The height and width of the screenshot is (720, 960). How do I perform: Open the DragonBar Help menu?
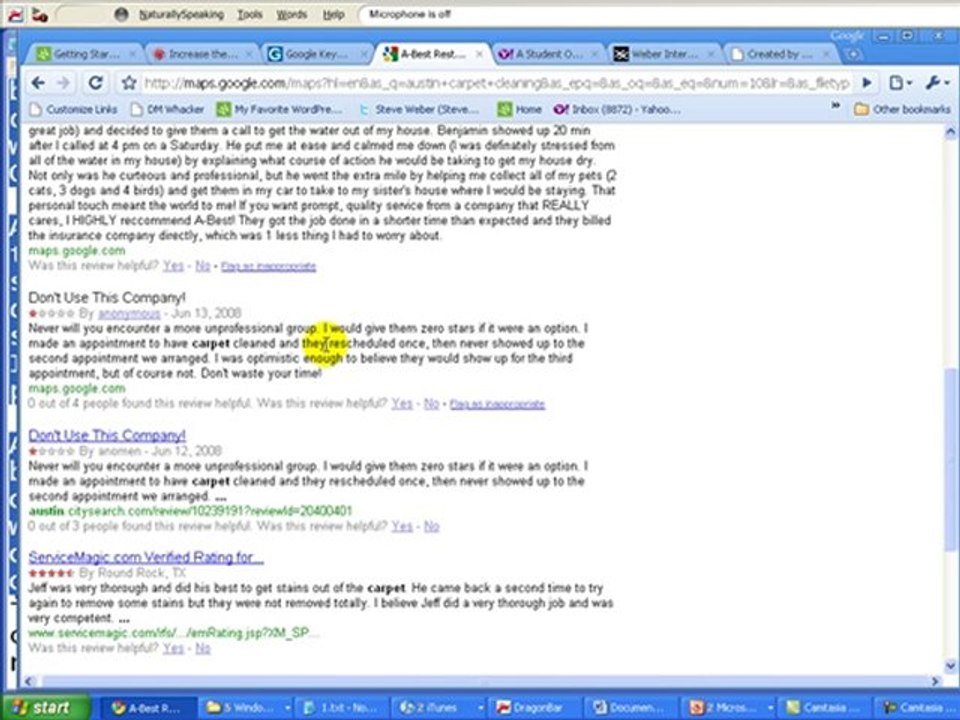[x=334, y=15]
